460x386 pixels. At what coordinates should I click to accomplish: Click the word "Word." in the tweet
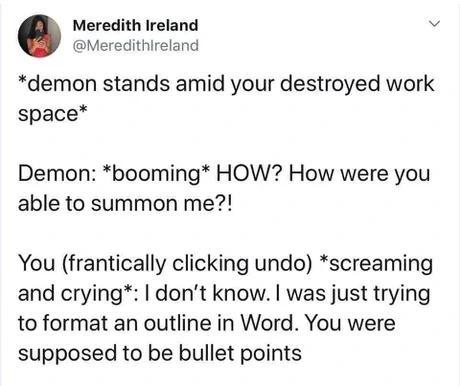click(268, 323)
